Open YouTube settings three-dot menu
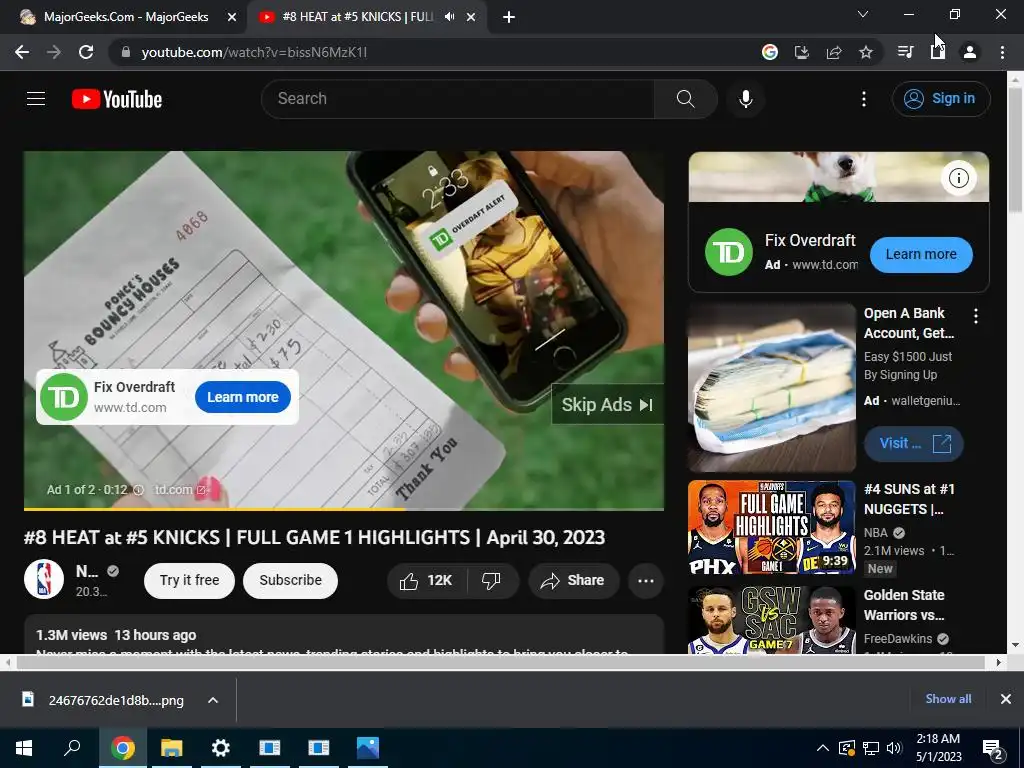 point(863,99)
